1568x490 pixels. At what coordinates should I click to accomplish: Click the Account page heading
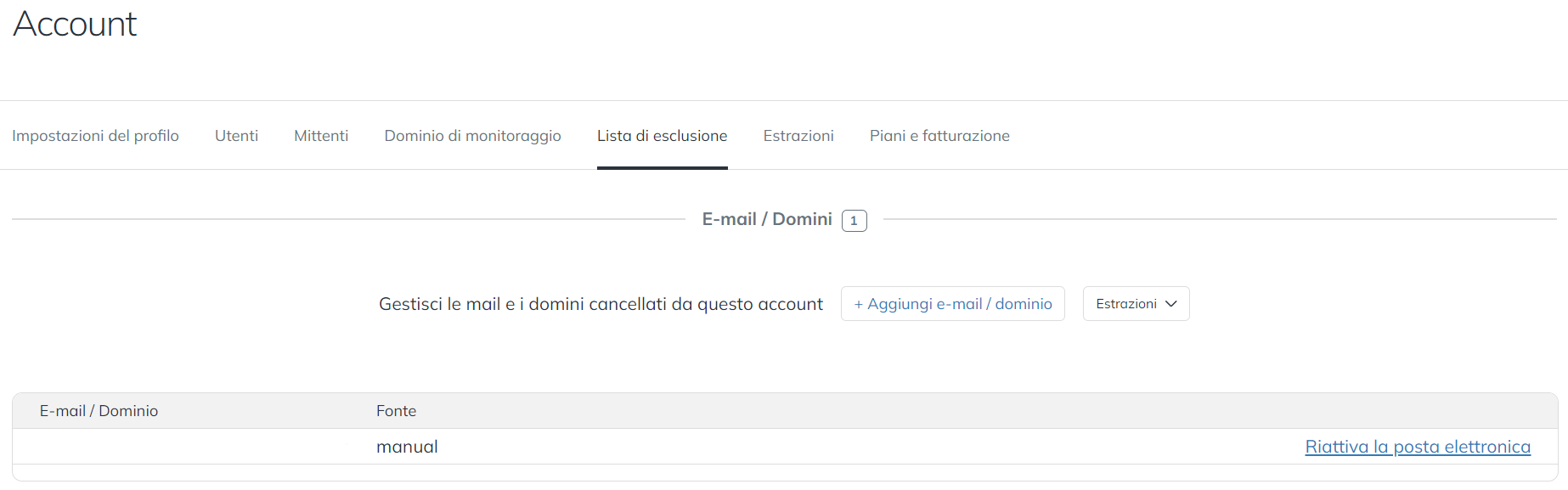pyautogui.click(x=75, y=24)
